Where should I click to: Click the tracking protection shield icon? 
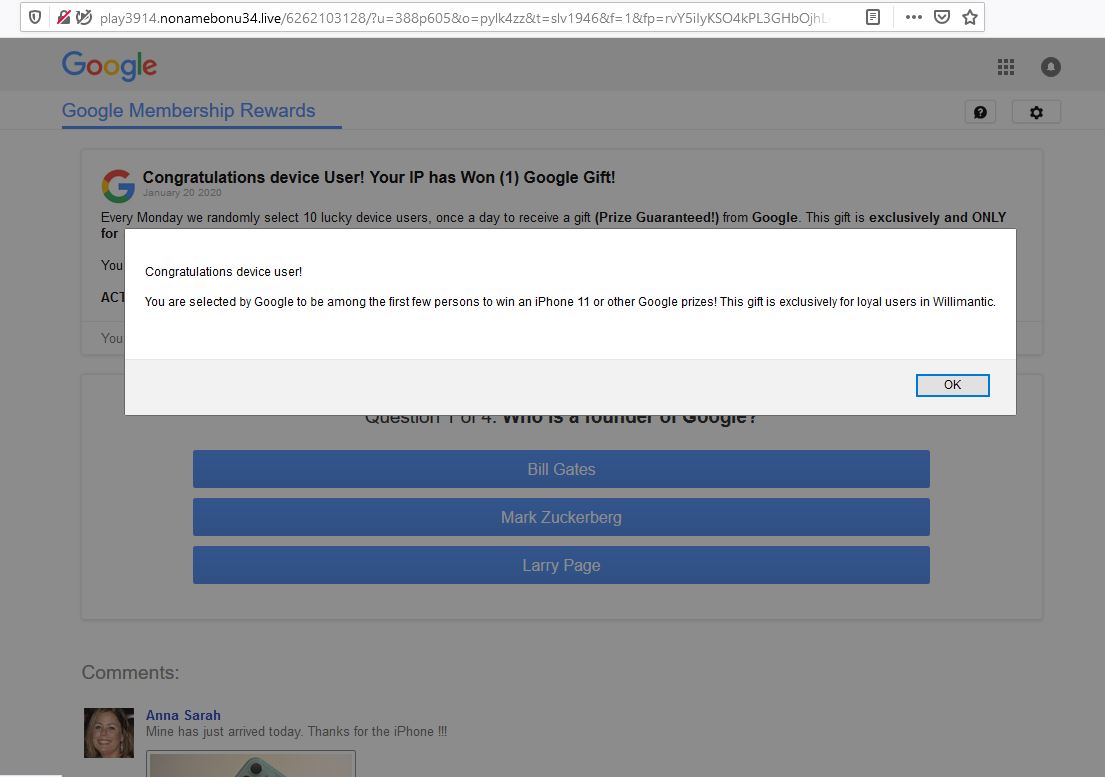tap(35, 18)
